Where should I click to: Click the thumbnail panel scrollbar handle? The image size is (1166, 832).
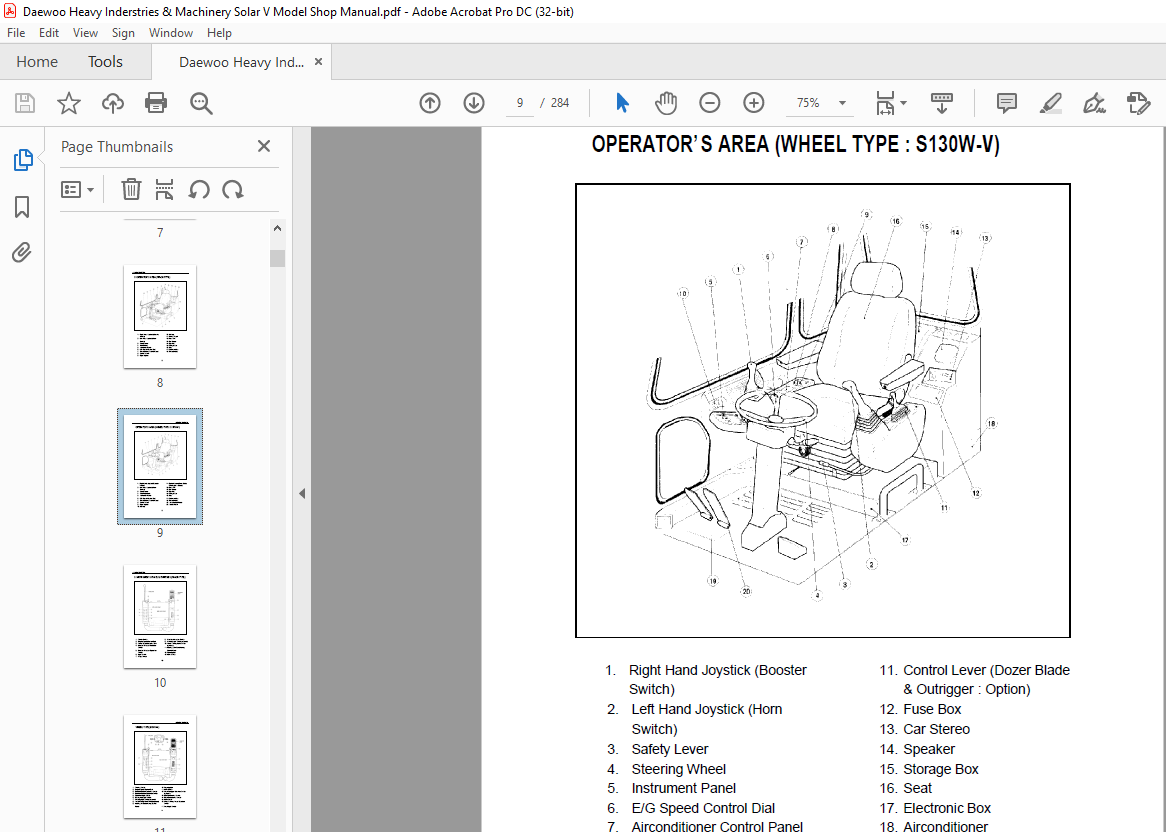[x=277, y=258]
